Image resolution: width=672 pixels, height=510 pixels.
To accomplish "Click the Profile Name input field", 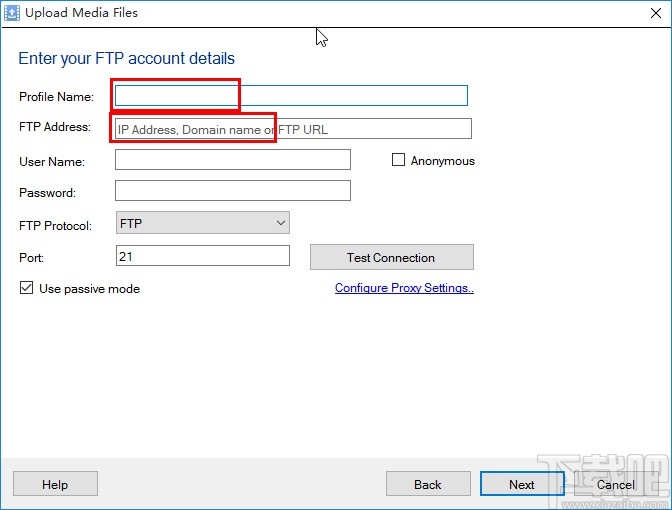I will click(291, 96).
